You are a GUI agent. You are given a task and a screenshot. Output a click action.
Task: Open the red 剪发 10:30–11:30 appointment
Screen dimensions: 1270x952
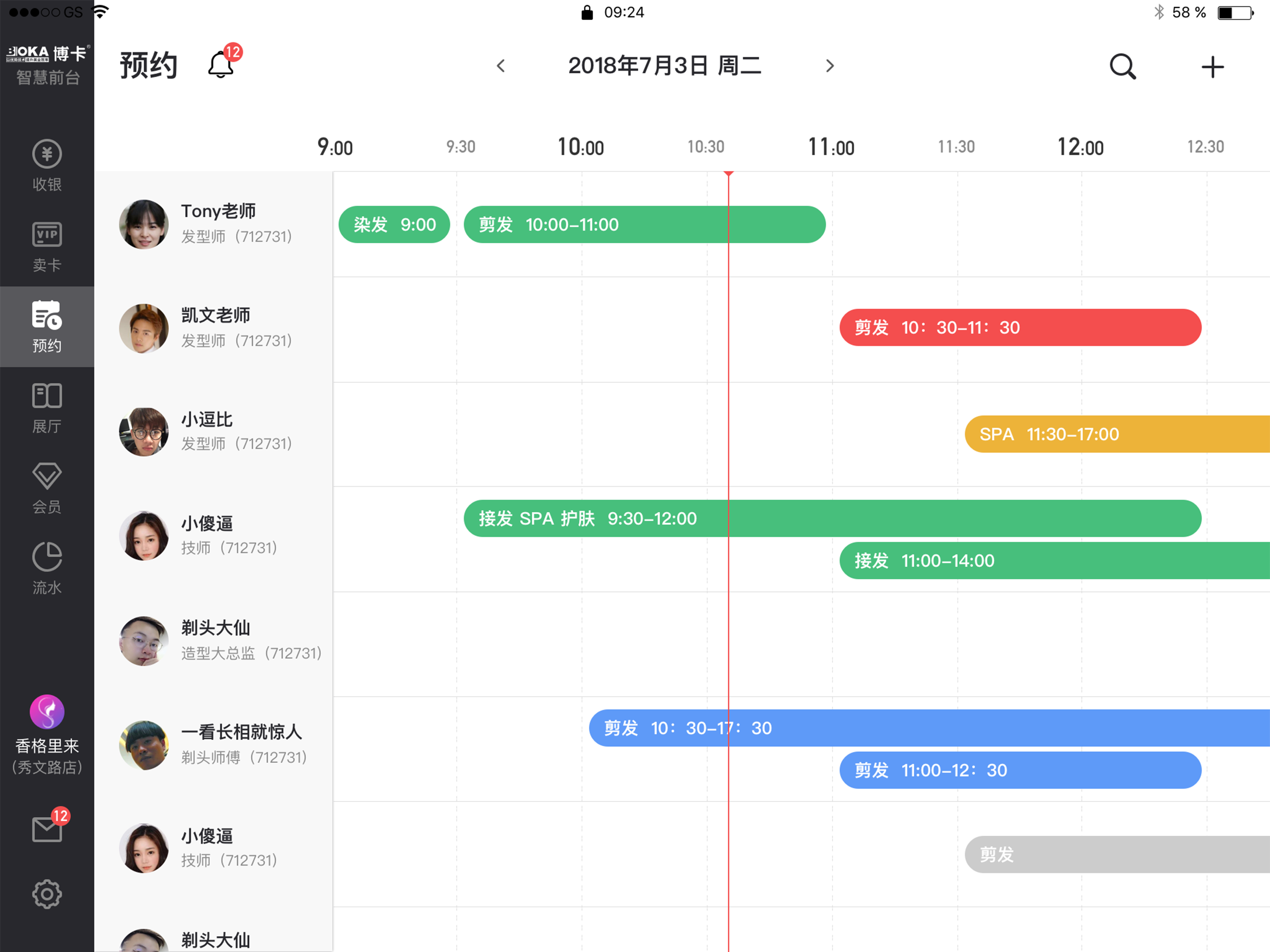1020,327
